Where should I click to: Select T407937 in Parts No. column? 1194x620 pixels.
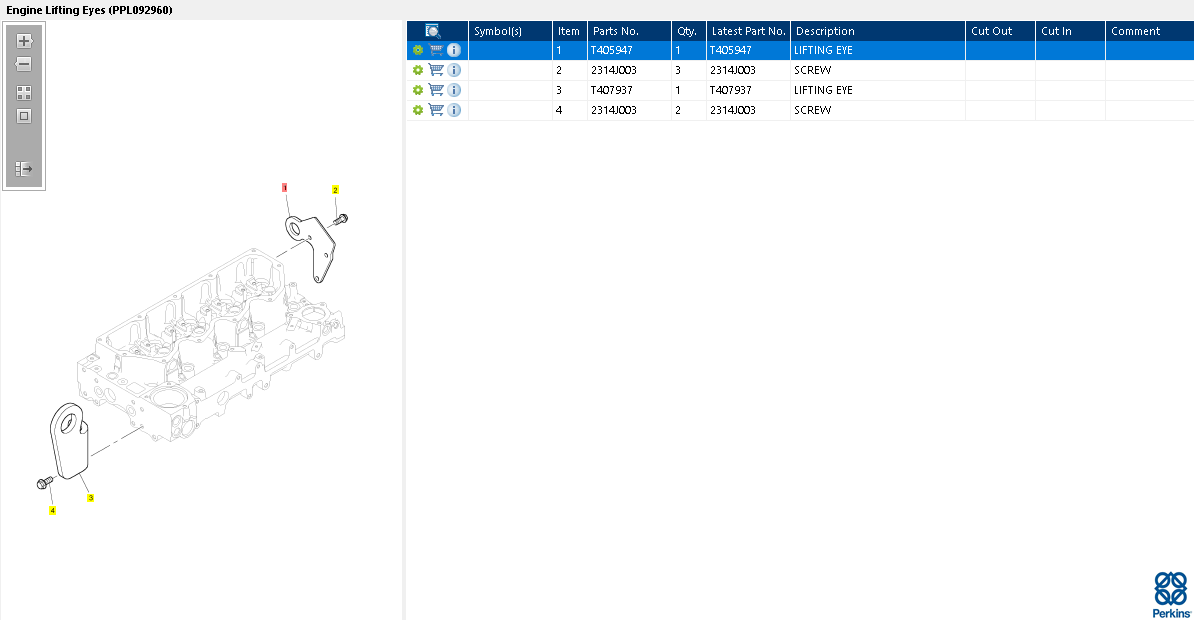point(611,90)
